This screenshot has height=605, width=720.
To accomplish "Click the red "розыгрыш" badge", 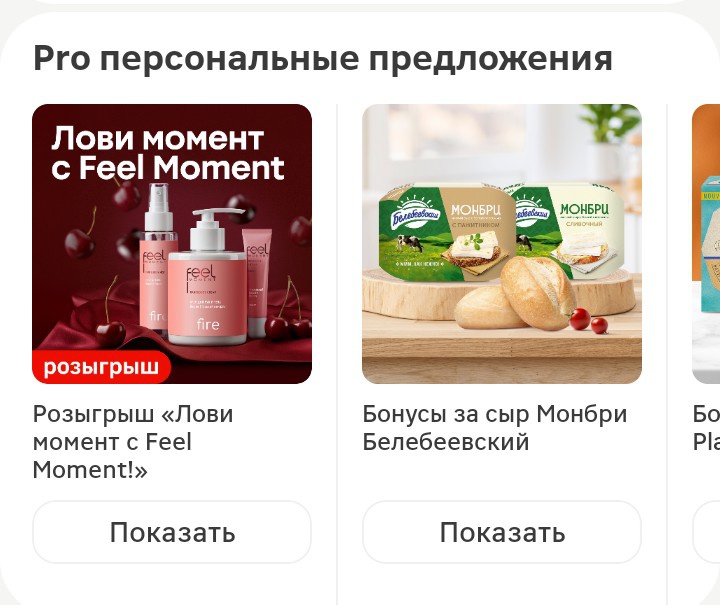I will [x=101, y=367].
